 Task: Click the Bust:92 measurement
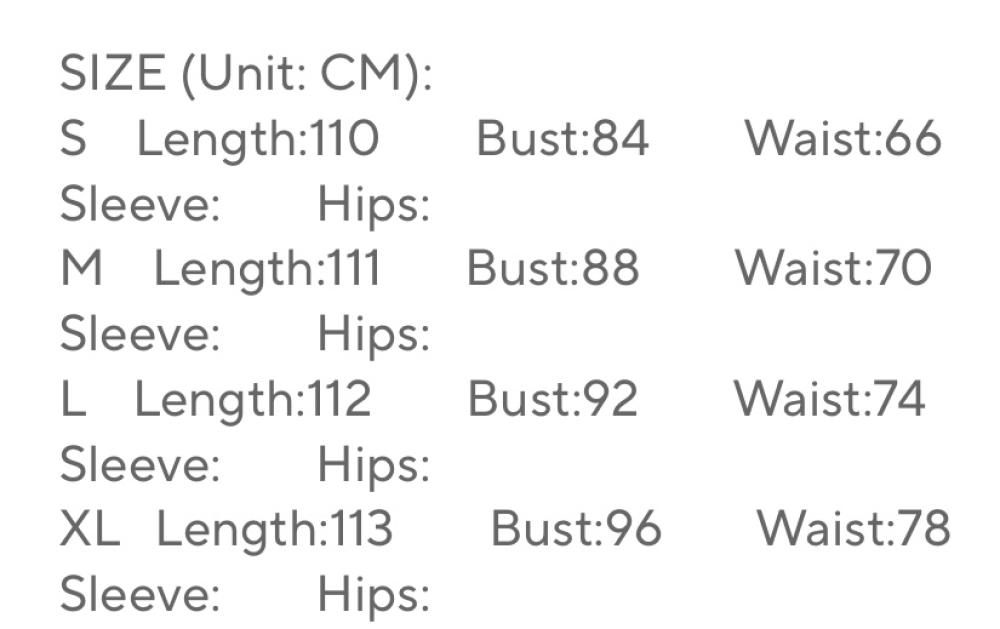(x=552, y=400)
